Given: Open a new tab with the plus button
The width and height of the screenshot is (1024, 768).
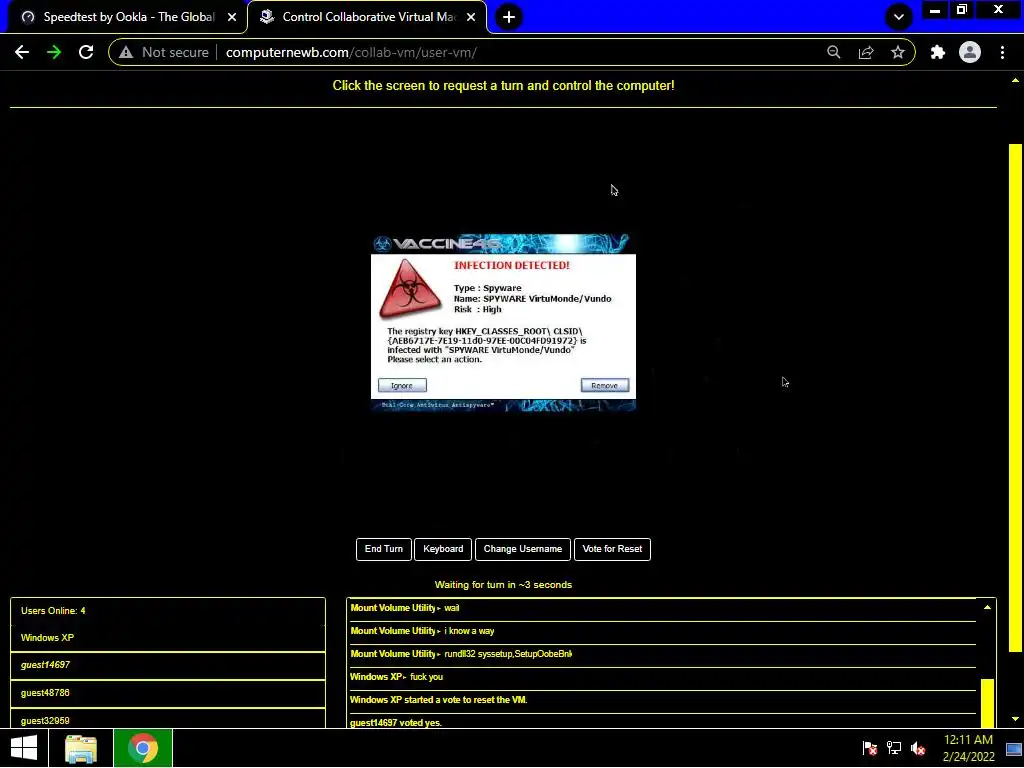Looking at the screenshot, I should point(509,17).
